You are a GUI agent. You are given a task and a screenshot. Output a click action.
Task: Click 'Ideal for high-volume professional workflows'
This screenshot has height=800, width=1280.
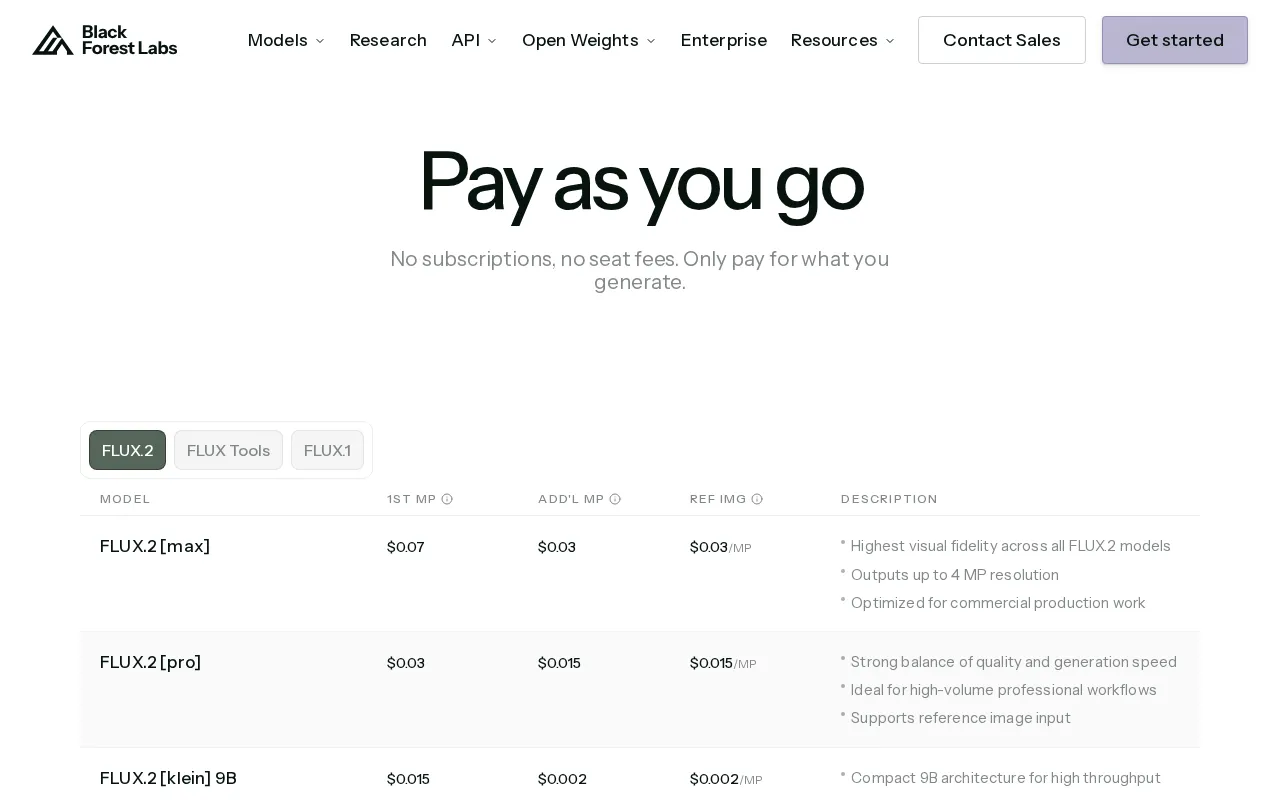[x=1004, y=690]
